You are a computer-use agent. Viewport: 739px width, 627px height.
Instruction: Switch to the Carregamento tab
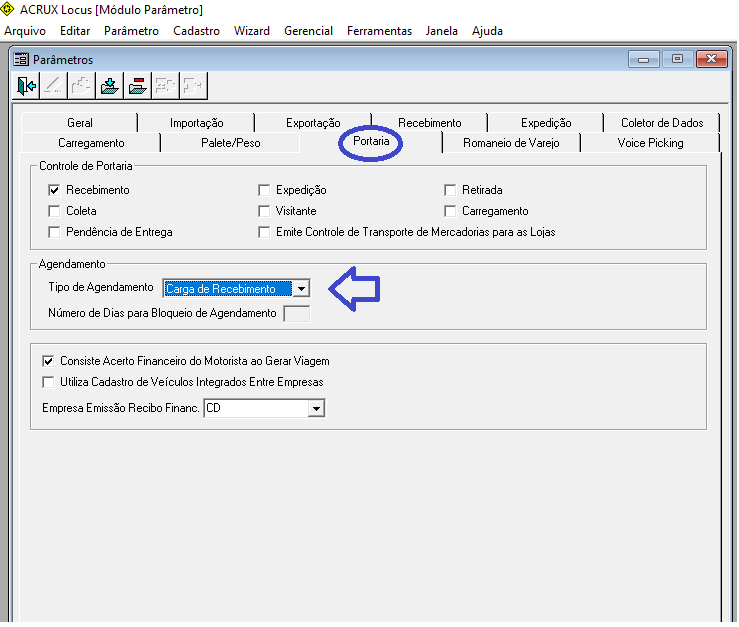pyautogui.click(x=91, y=143)
